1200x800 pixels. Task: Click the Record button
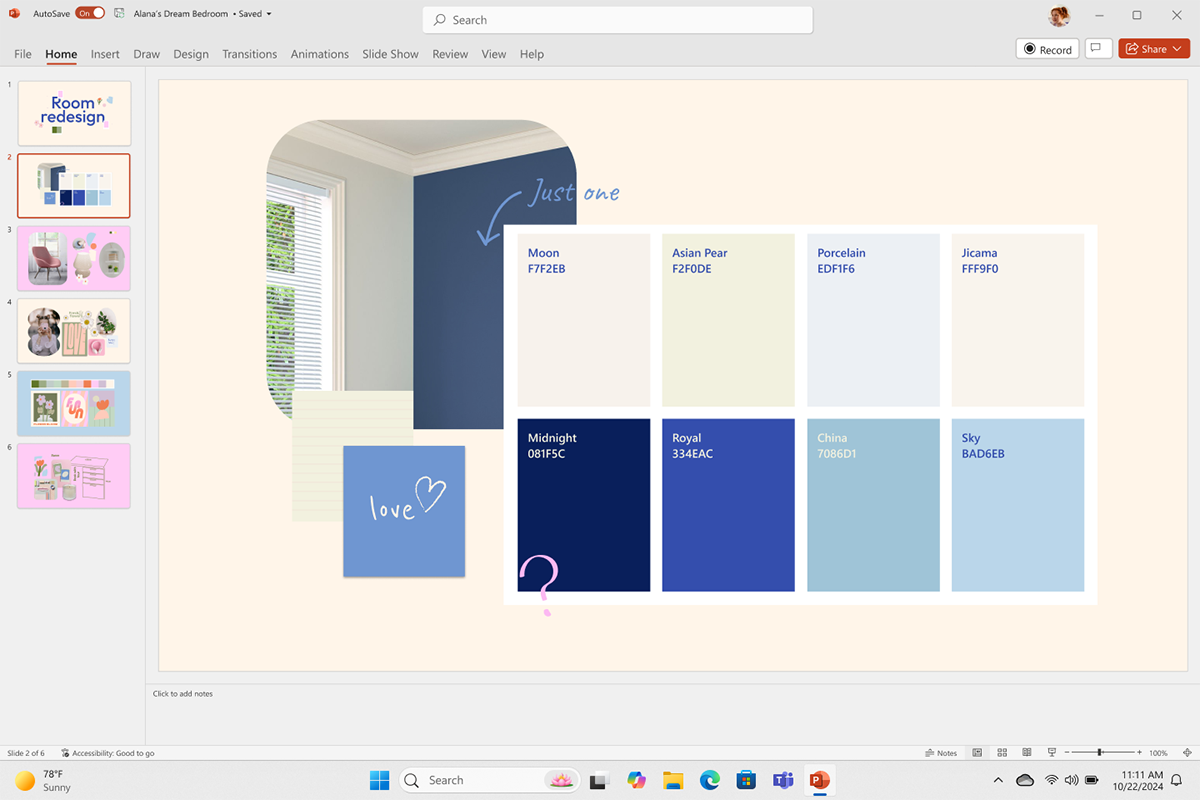pos(1047,49)
